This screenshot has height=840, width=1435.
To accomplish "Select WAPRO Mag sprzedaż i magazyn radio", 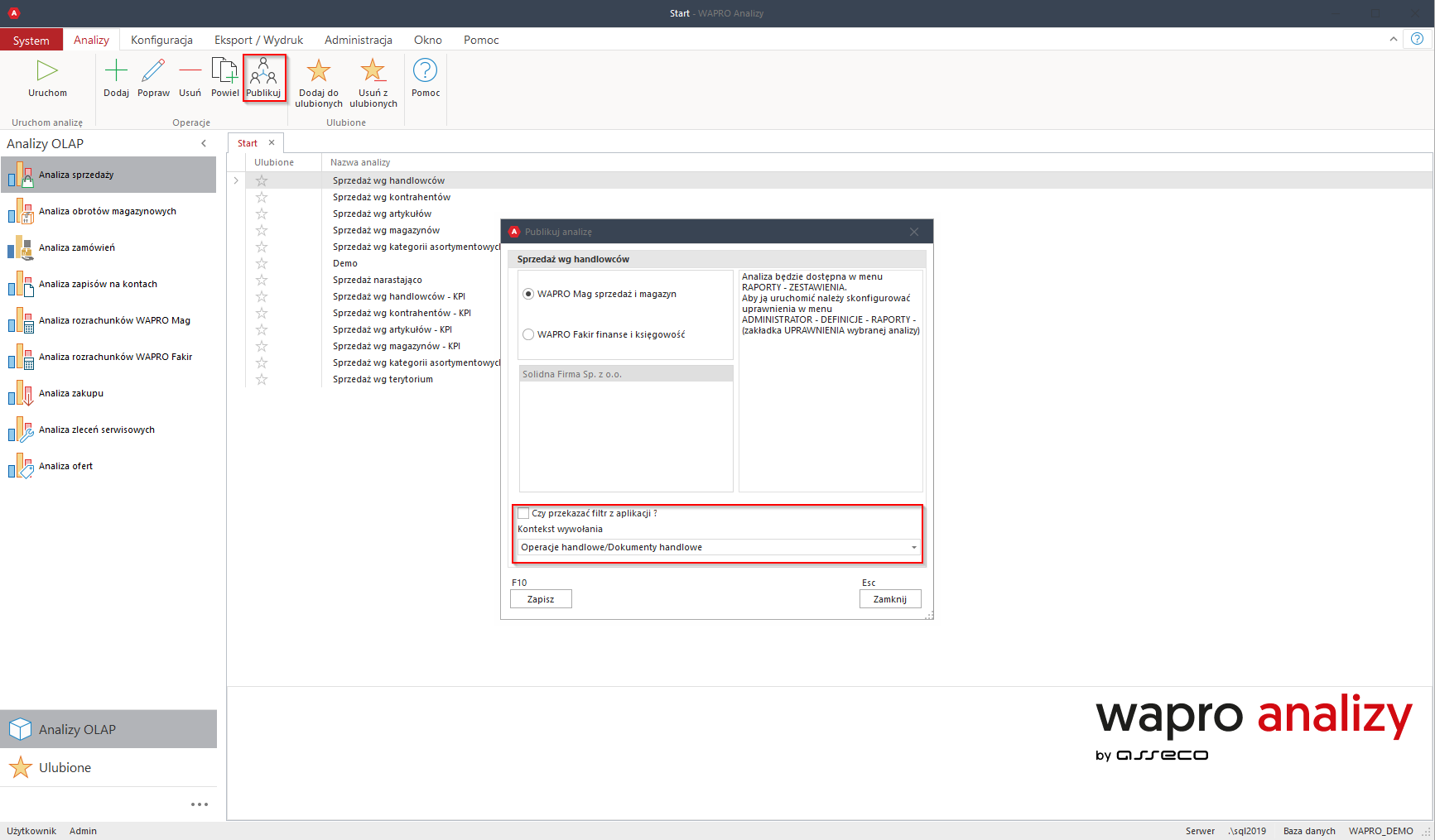I will (528, 294).
